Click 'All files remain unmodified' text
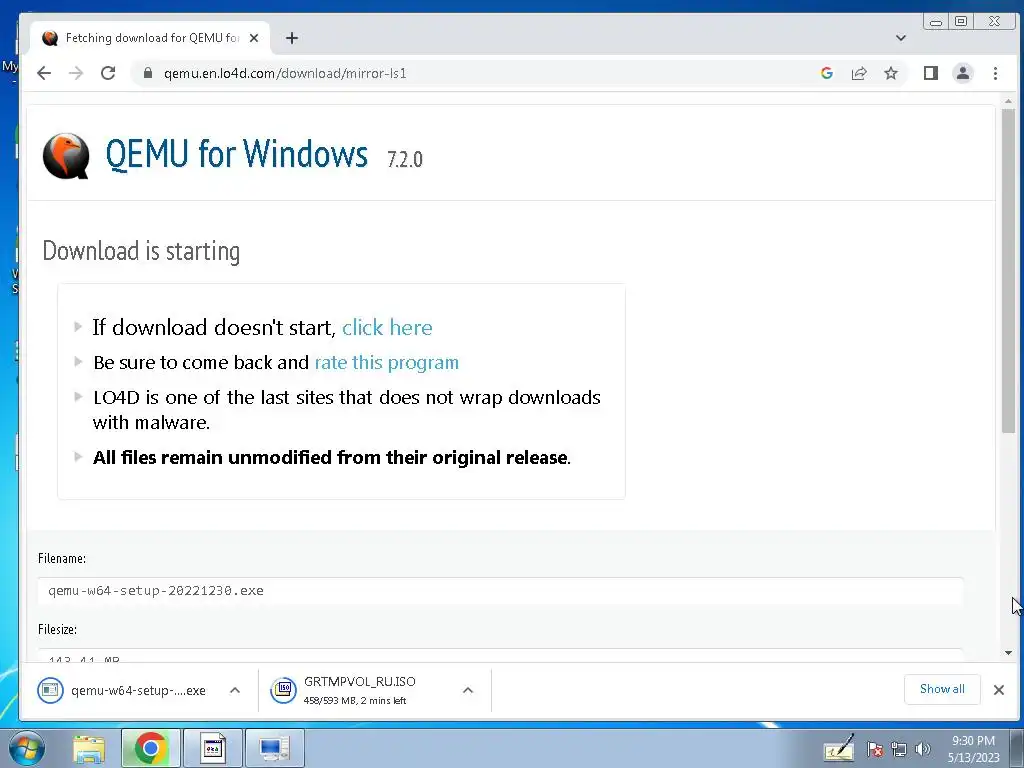Screen dimensions: 1024x768 [332, 457]
